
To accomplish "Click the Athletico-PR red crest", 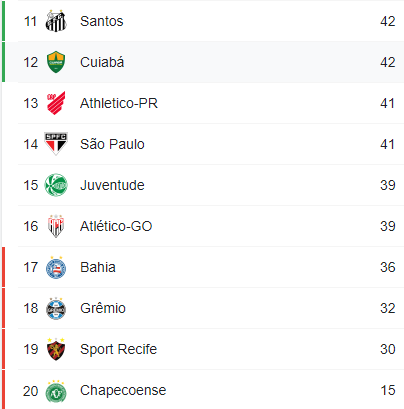I will [x=56, y=103].
